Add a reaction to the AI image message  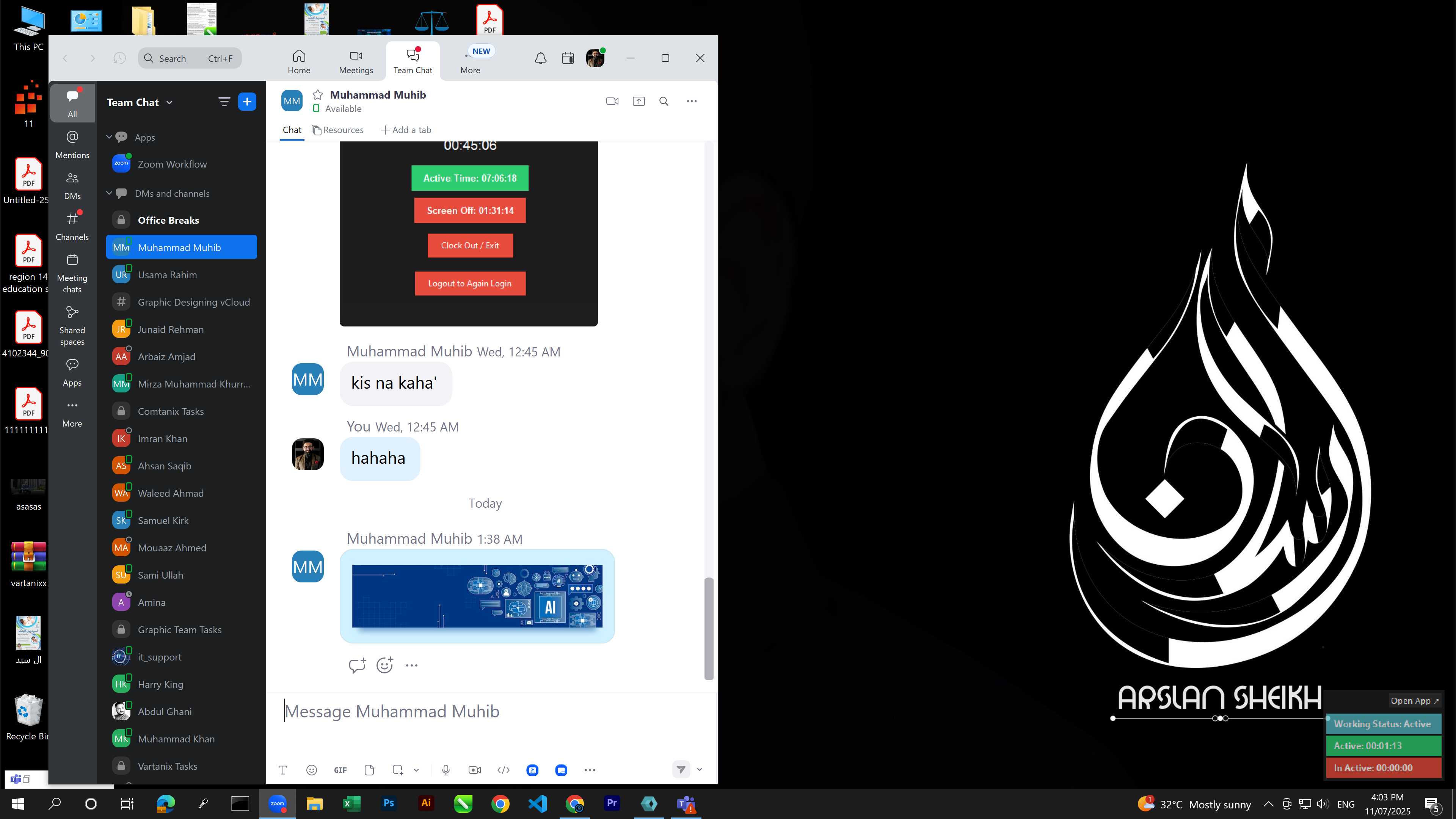(x=385, y=665)
